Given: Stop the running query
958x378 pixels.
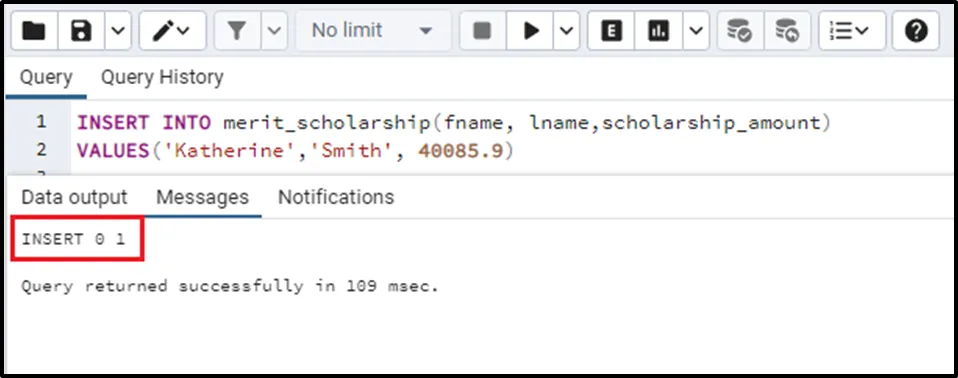Looking at the screenshot, I should click(482, 31).
